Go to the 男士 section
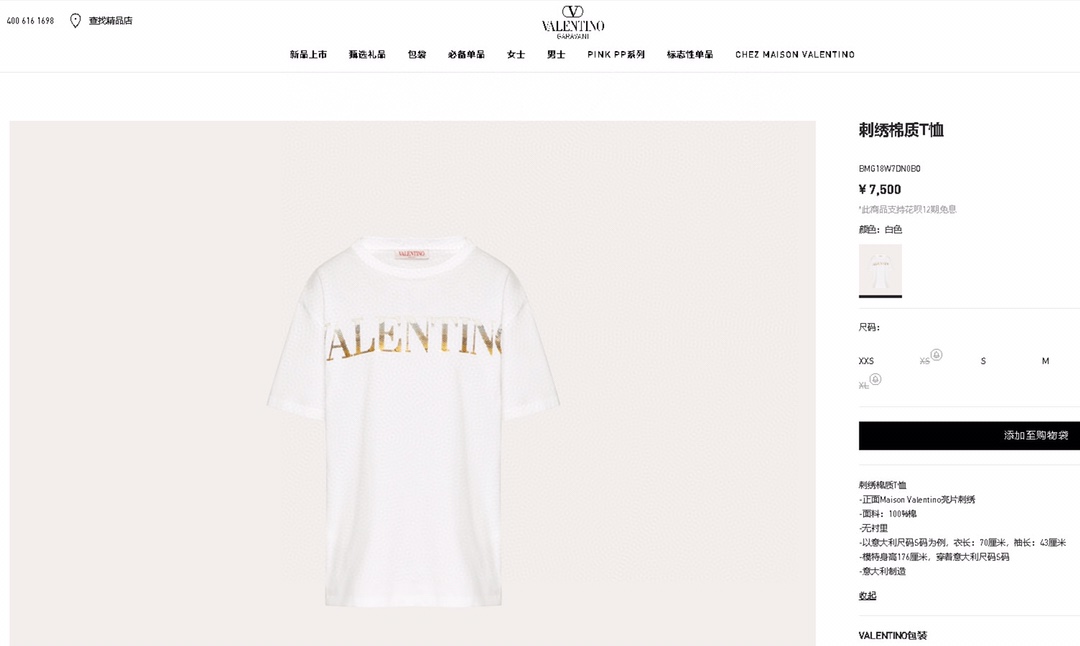The height and width of the screenshot is (646, 1080). coord(556,54)
